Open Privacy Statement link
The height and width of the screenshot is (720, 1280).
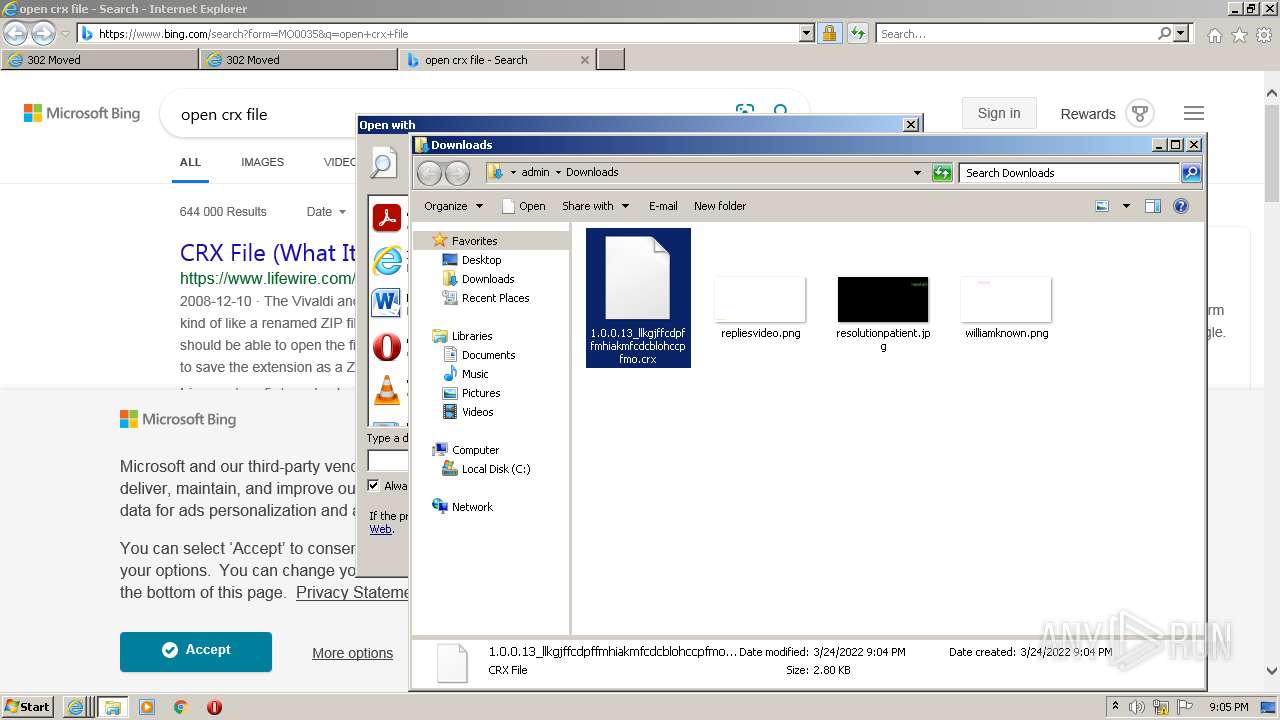pyautogui.click(x=352, y=593)
